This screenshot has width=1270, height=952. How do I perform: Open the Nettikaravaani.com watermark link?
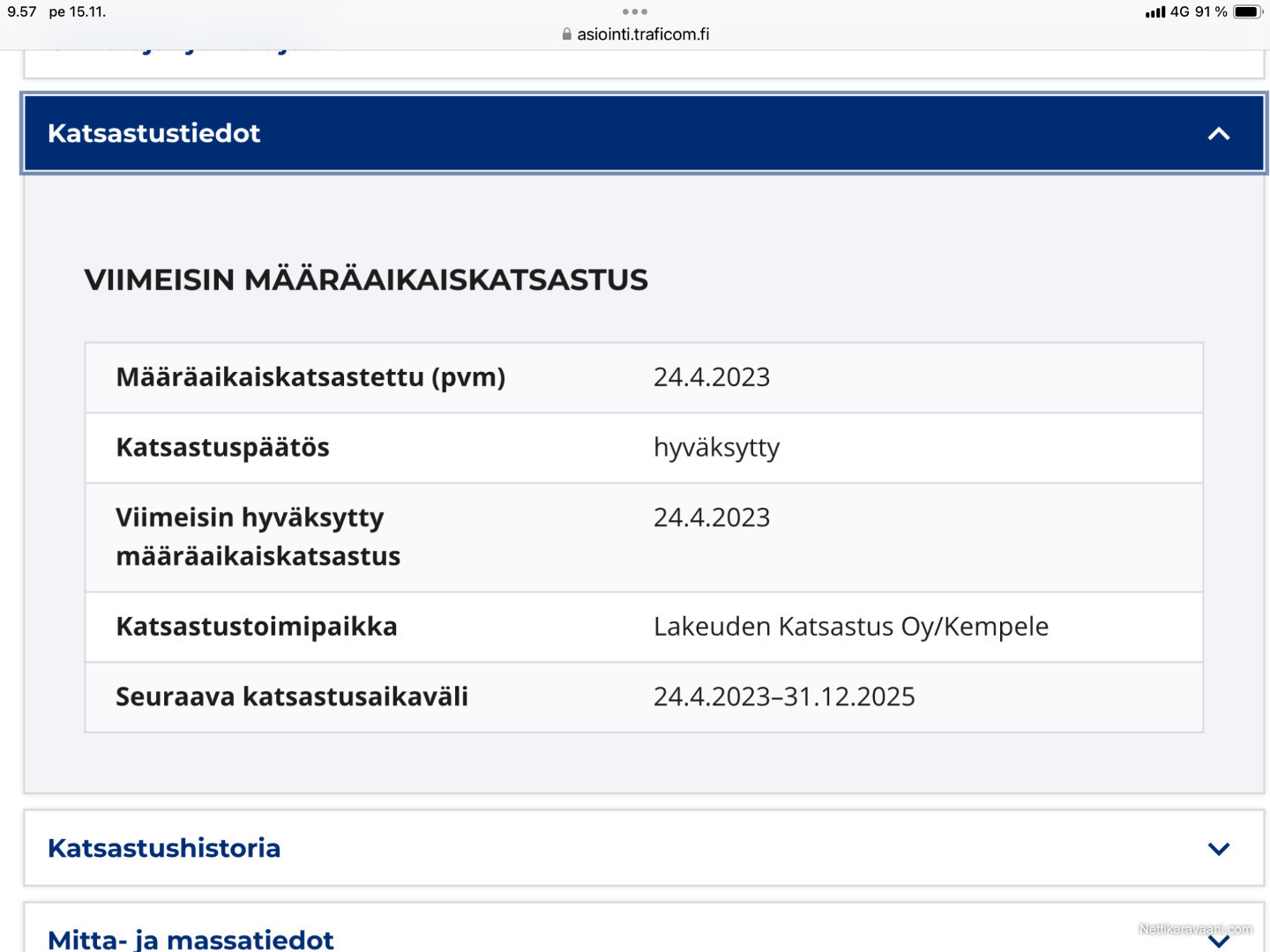click(x=1196, y=928)
